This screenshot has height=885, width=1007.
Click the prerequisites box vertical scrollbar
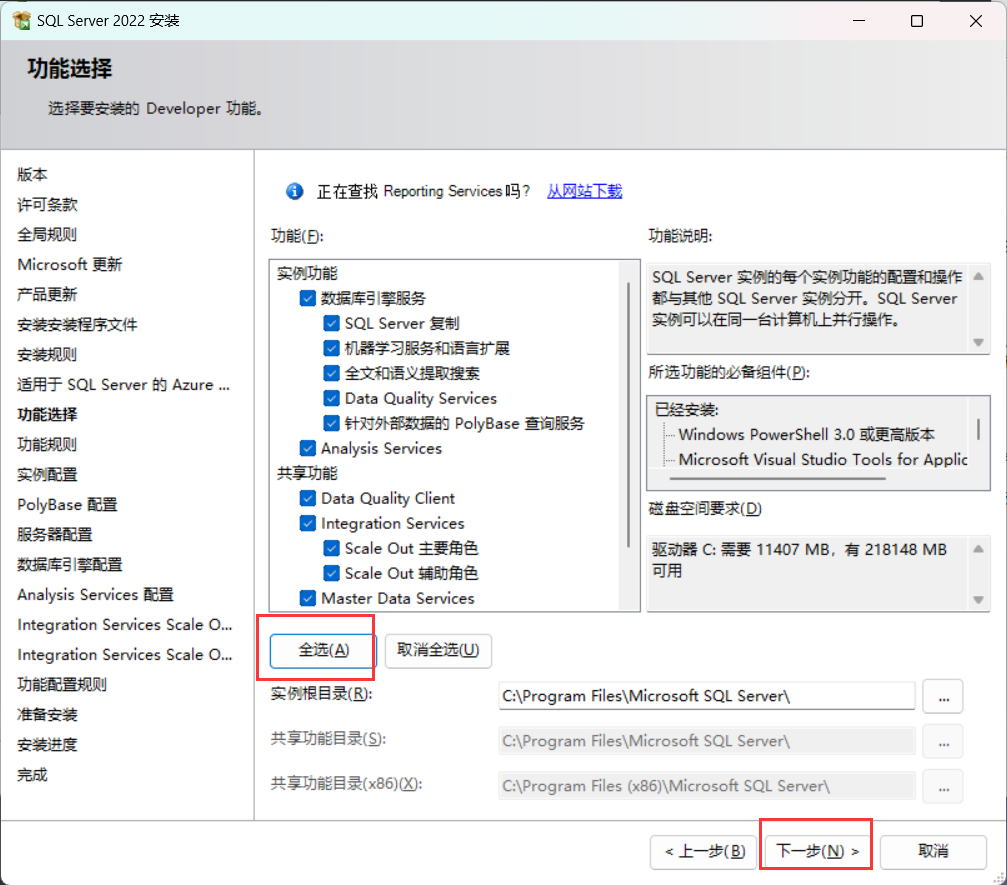point(978,429)
